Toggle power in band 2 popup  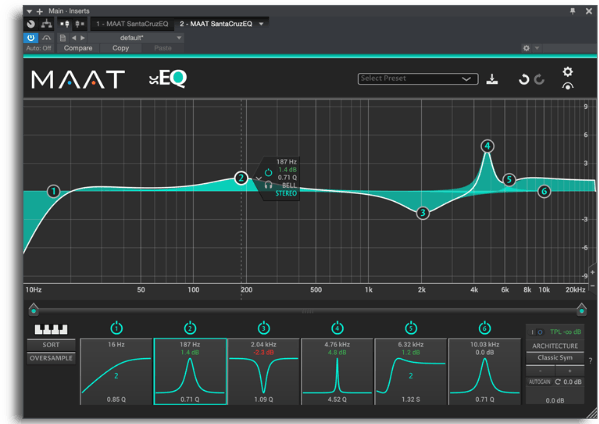268,173
